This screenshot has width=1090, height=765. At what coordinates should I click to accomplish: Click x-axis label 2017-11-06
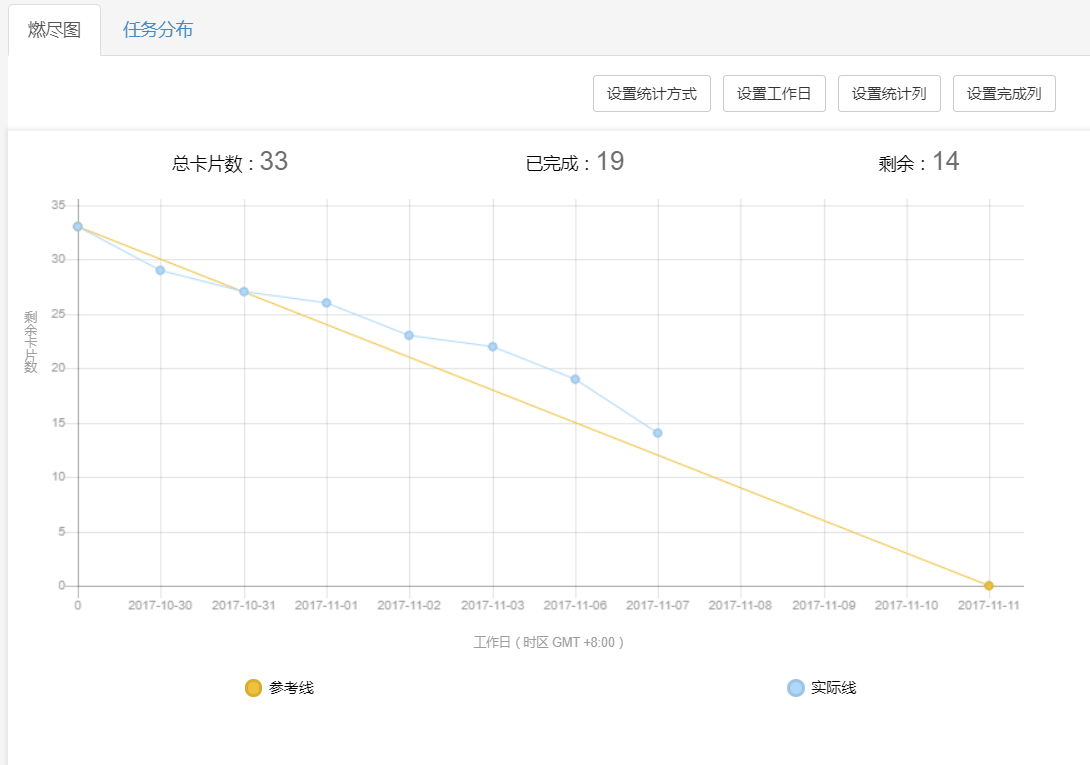point(575,606)
